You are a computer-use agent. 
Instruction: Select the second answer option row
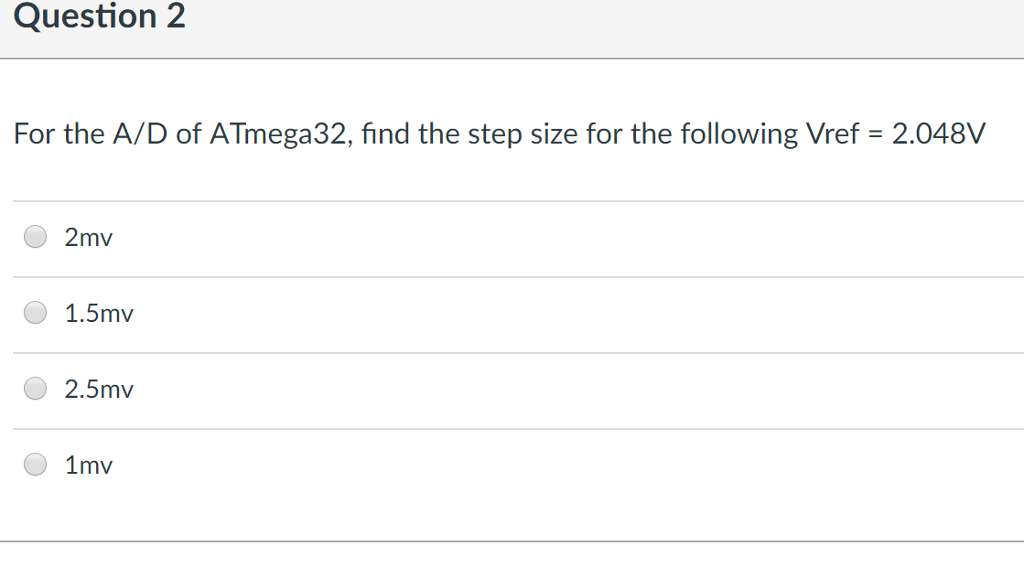(500, 312)
